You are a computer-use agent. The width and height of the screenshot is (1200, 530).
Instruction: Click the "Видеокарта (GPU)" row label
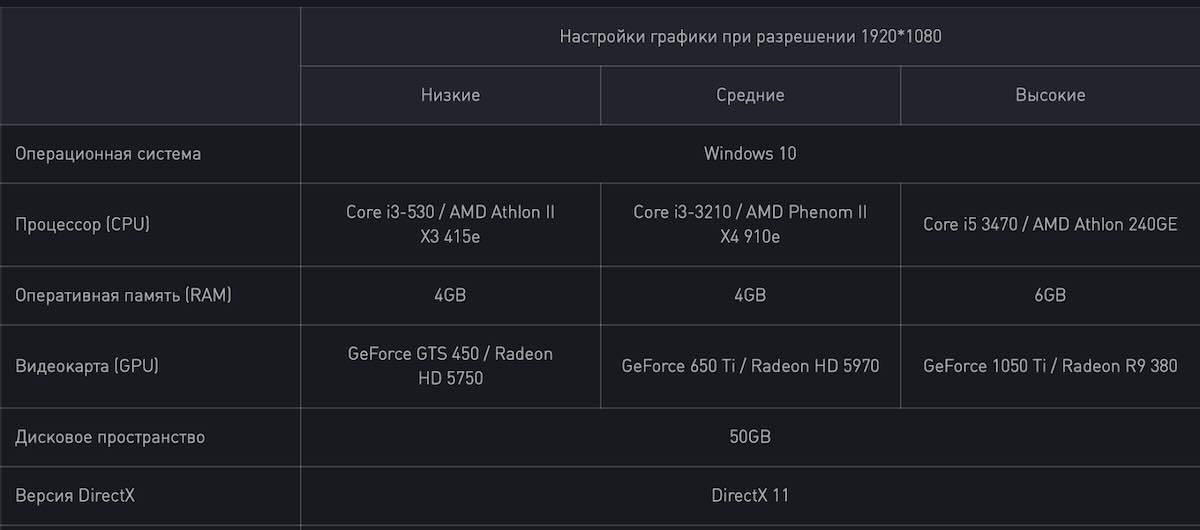(87, 366)
